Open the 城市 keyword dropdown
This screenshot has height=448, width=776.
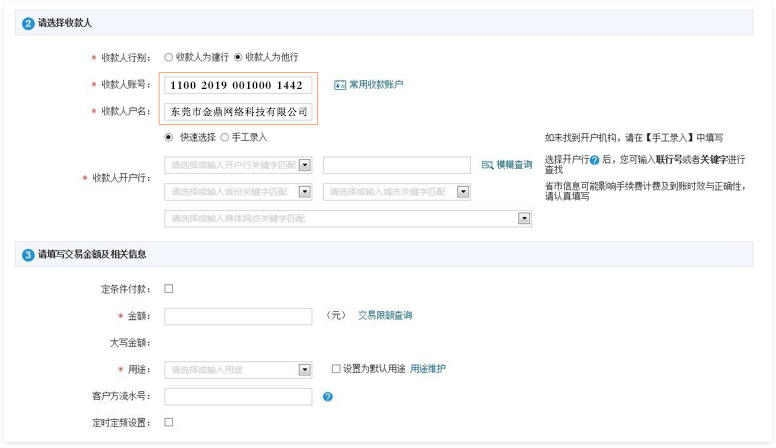463,191
